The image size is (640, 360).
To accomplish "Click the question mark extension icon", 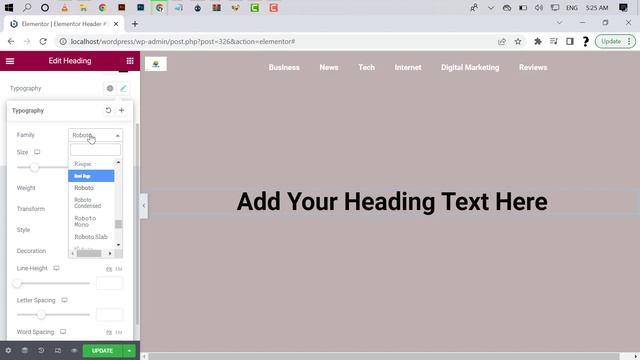I will [x=586, y=41].
